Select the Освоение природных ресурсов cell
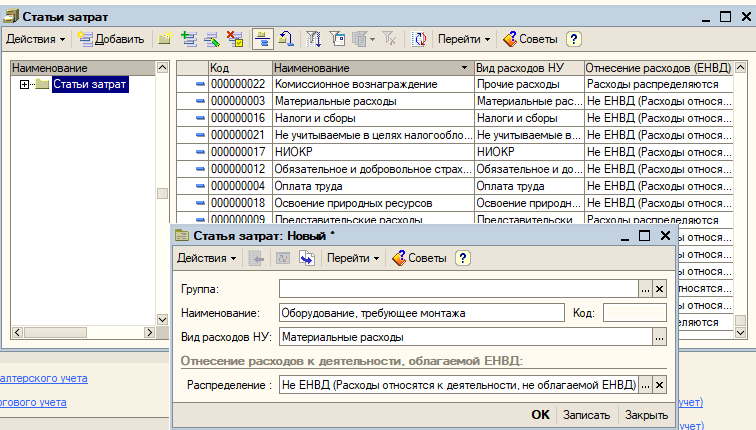 [373, 203]
